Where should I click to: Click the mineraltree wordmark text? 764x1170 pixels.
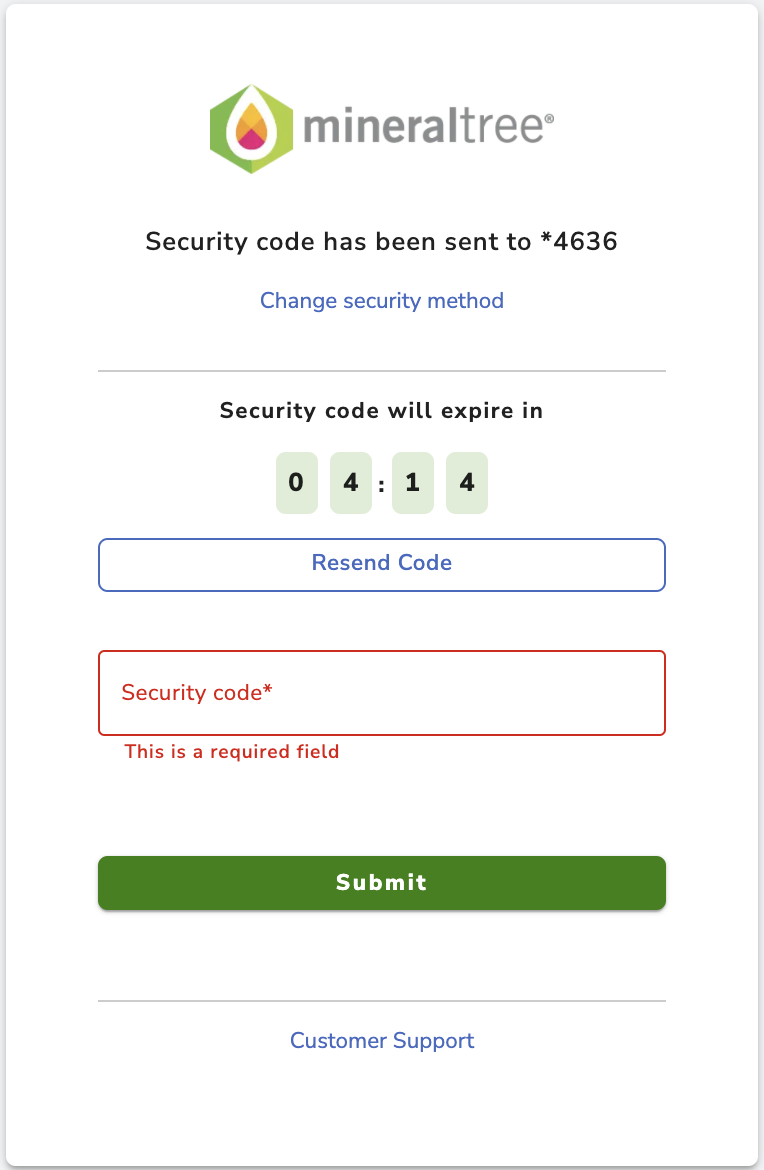pyautogui.click(x=423, y=125)
